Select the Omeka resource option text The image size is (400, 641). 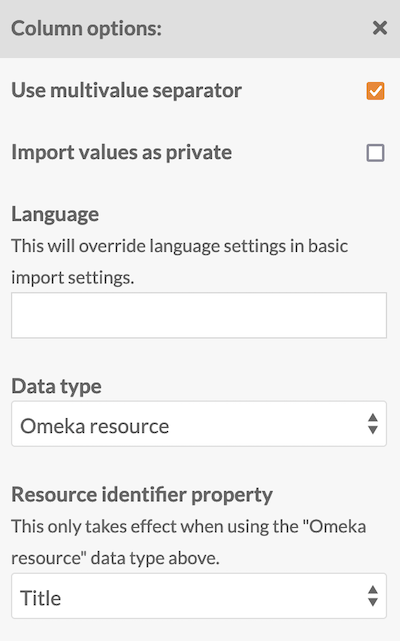94,426
